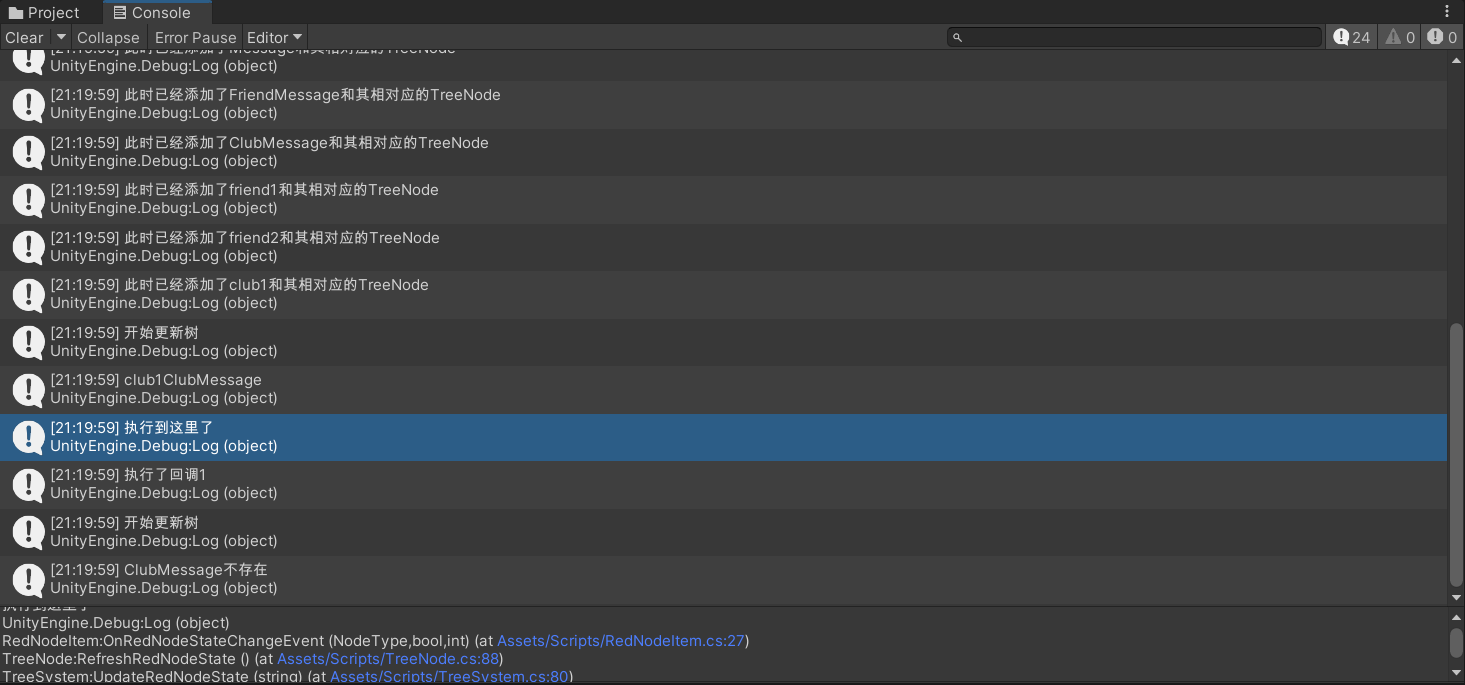
Task: Click the magnifier icon in the search box
Action: [957, 37]
